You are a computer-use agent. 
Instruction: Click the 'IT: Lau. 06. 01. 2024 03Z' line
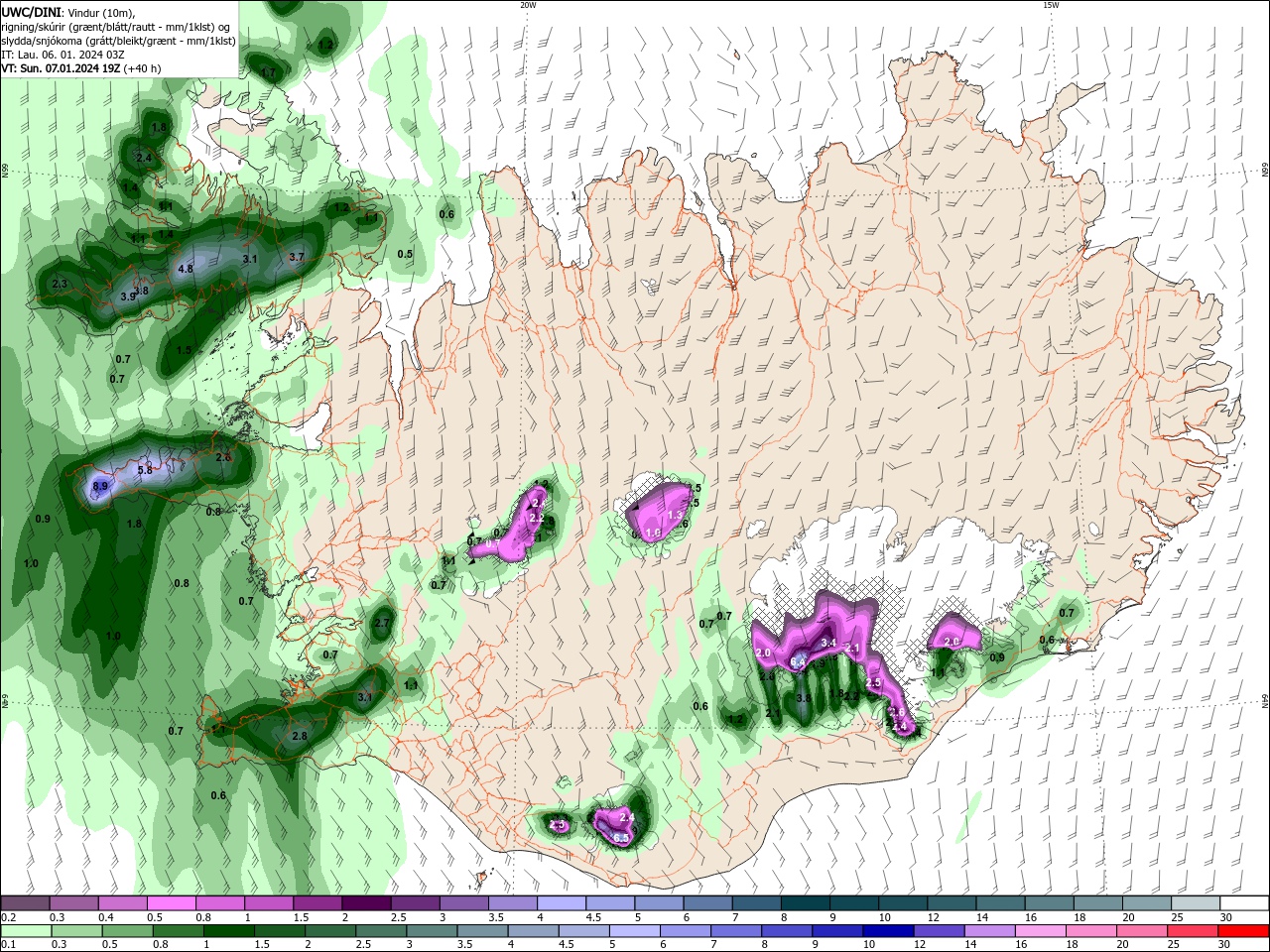tap(63, 55)
